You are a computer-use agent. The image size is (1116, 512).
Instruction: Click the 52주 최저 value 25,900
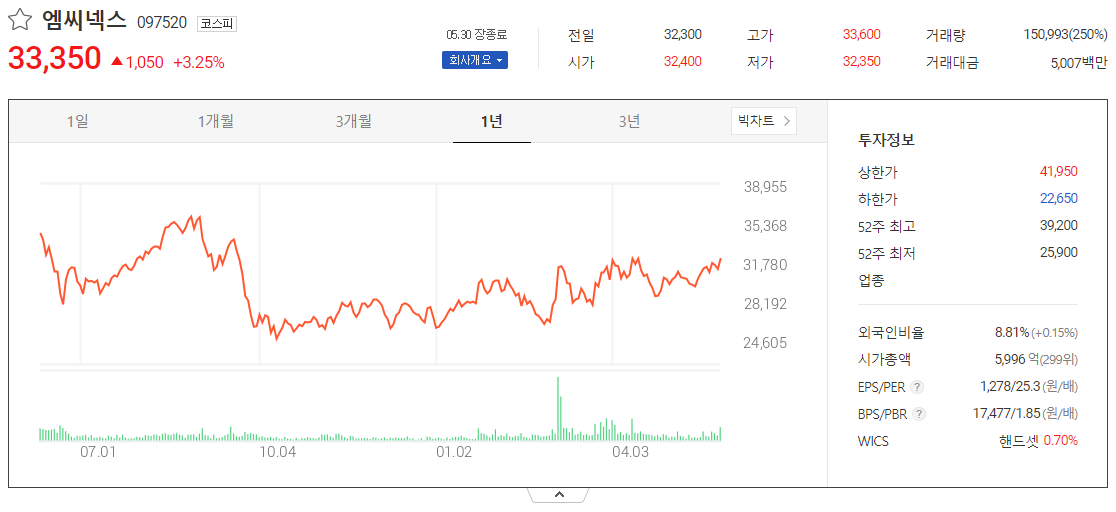(x=1058, y=252)
